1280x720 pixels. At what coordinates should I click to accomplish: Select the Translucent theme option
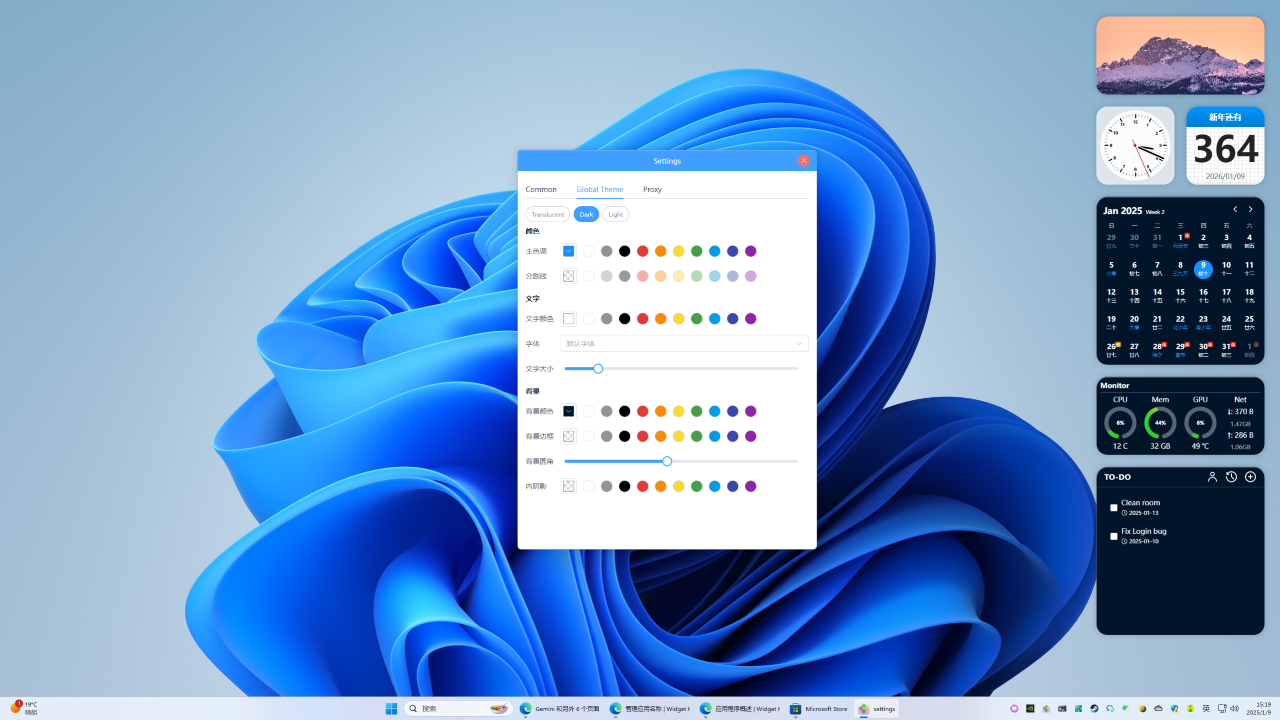tap(547, 214)
